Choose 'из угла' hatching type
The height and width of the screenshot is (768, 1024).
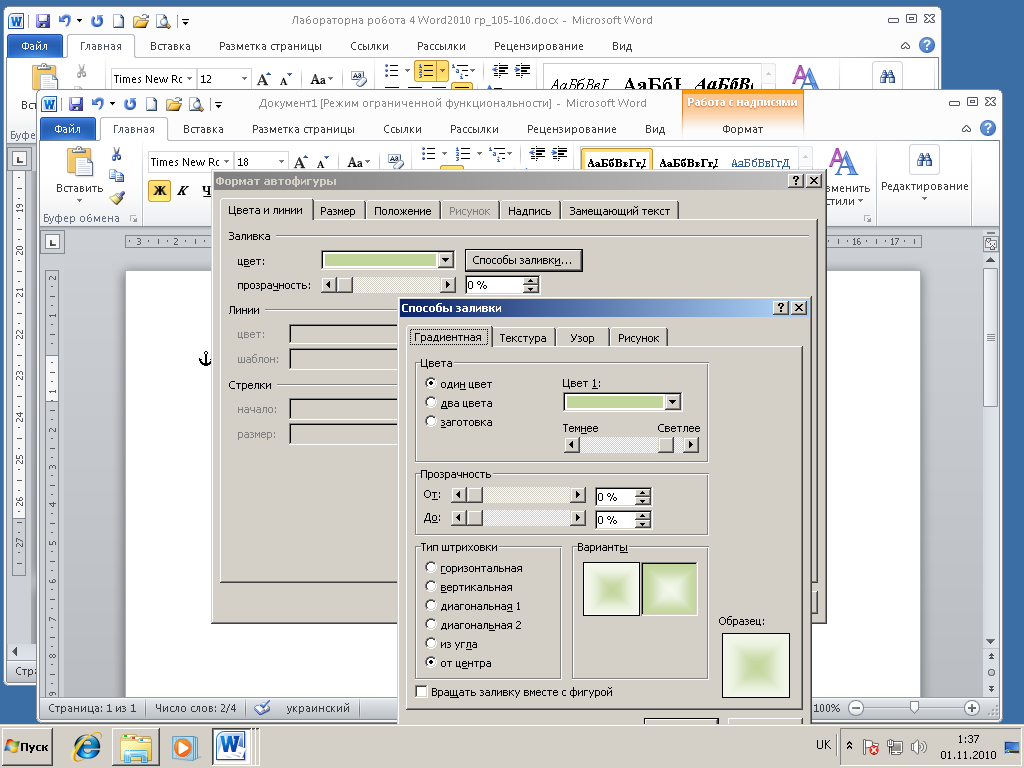(x=430, y=643)
